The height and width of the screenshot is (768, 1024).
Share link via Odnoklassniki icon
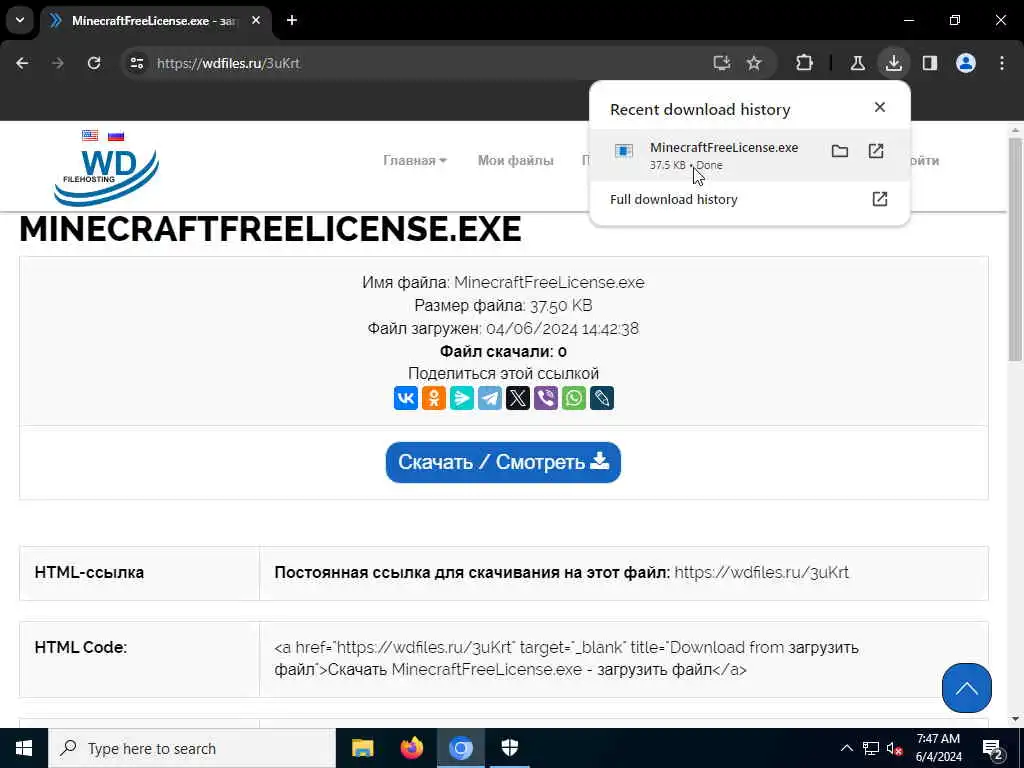tap(434, 398)
